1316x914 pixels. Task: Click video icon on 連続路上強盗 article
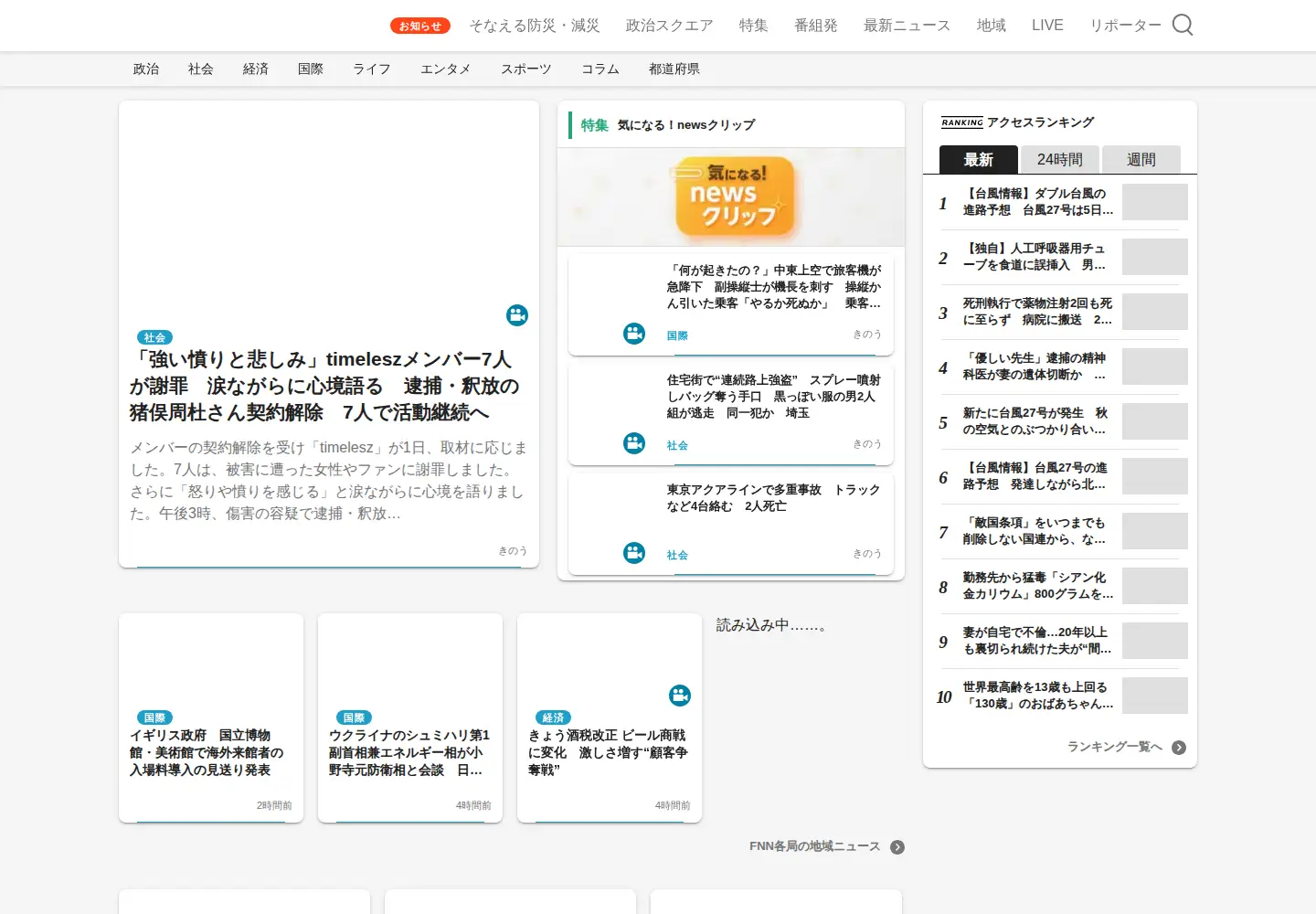point(634,443)
